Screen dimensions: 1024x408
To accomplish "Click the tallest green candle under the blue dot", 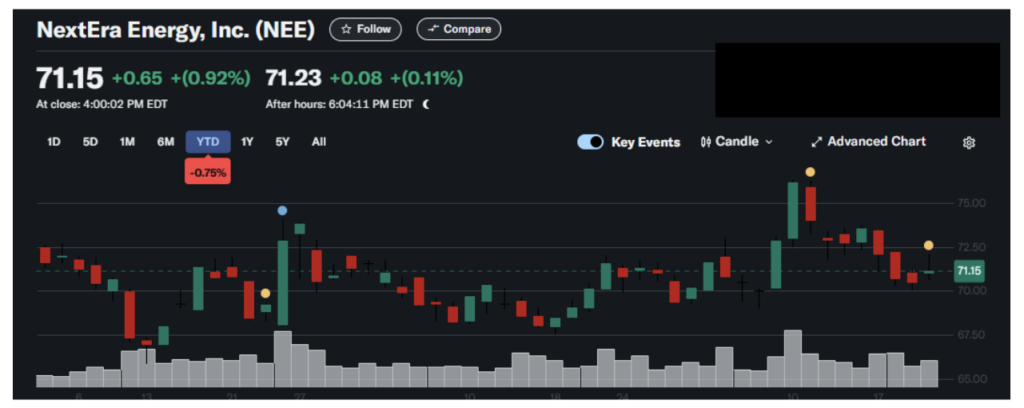I will 283,283.
